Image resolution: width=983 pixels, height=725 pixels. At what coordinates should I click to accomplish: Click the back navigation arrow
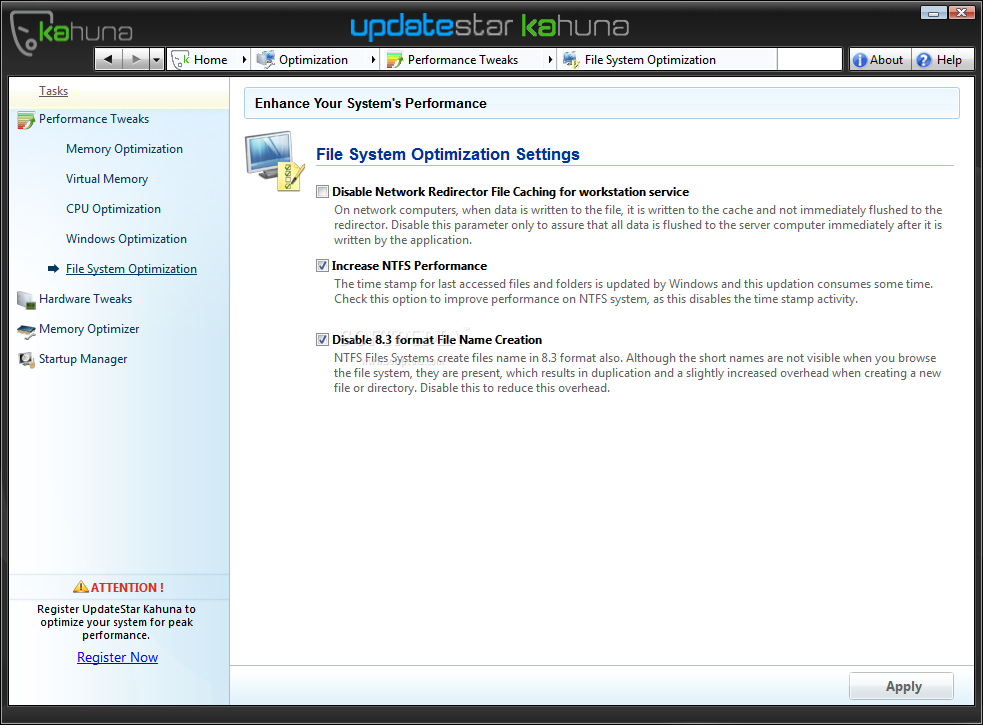pyautogui.click(x=108, y=60)
